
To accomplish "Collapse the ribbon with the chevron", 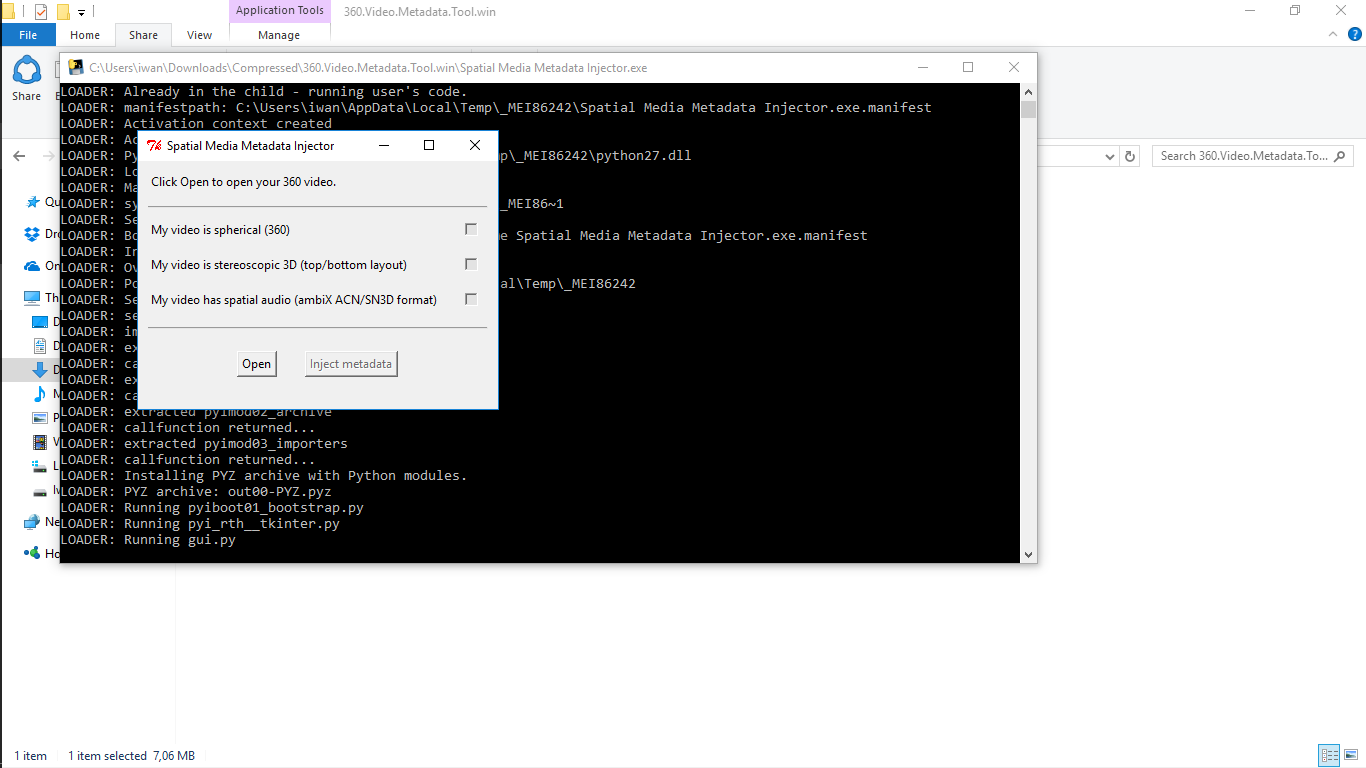I will point(1332,33).
